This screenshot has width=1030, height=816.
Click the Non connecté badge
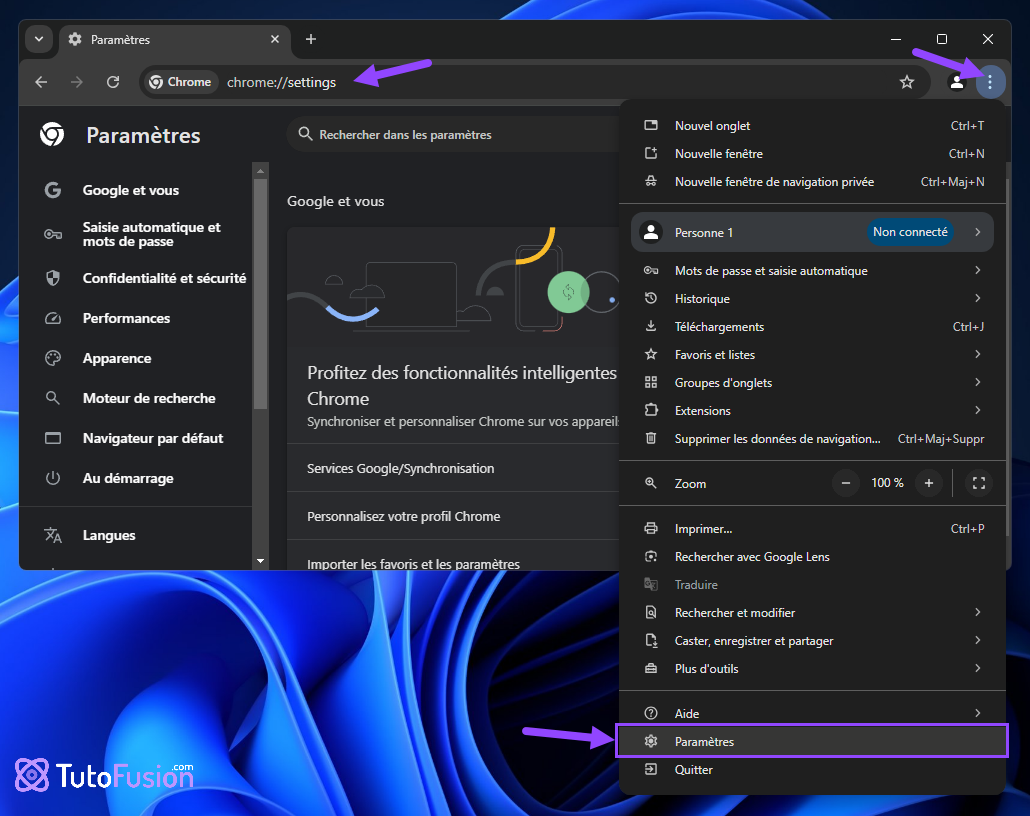click(910, 232)
